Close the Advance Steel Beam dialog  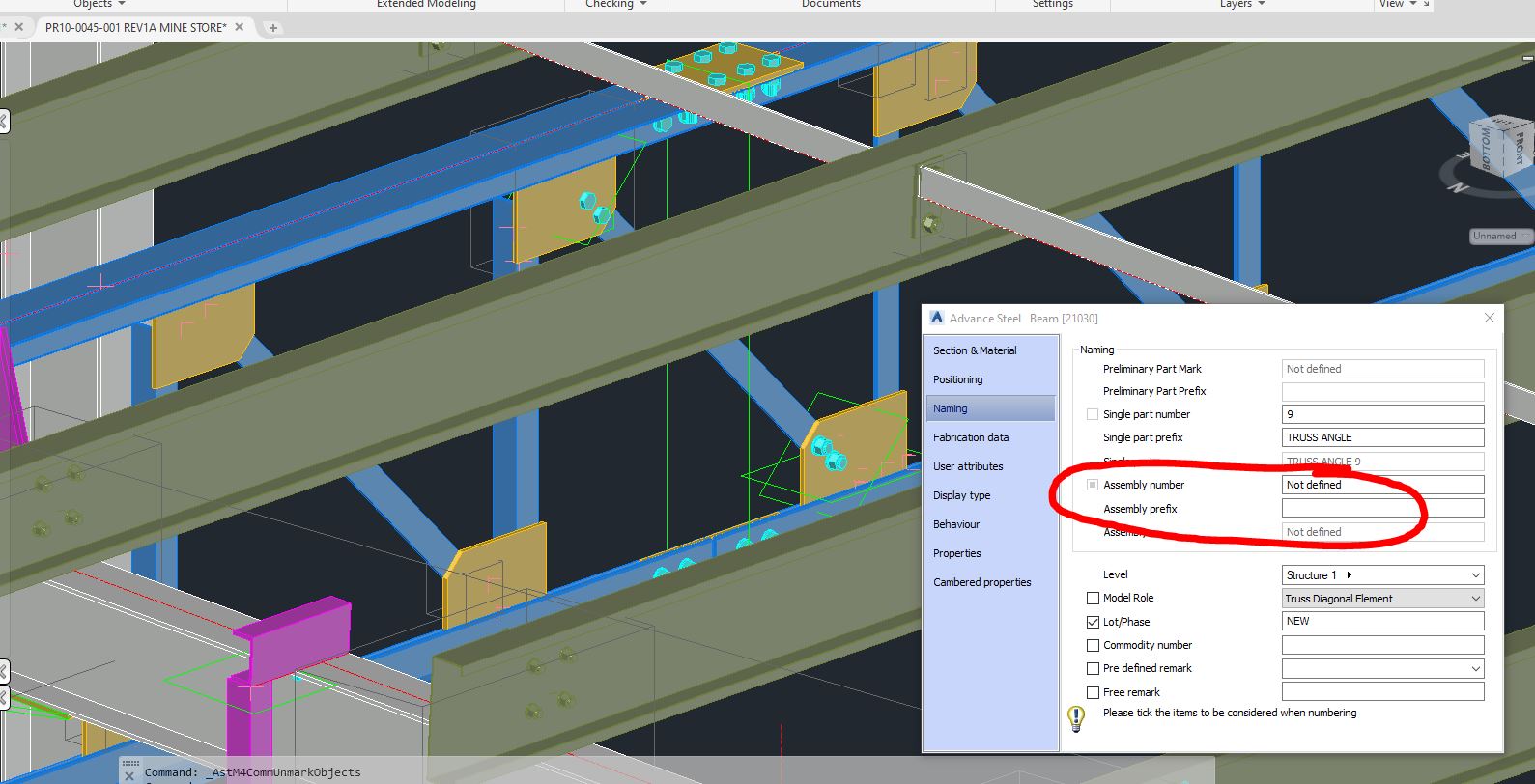[x=1489, y=318]
